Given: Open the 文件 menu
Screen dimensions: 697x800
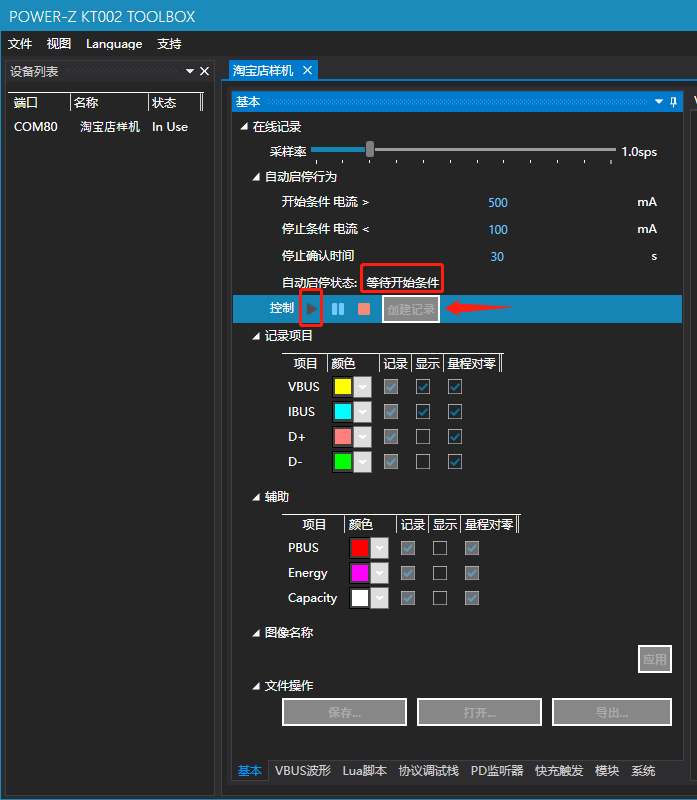Looking at the screenshot, I should pos(20,44).
